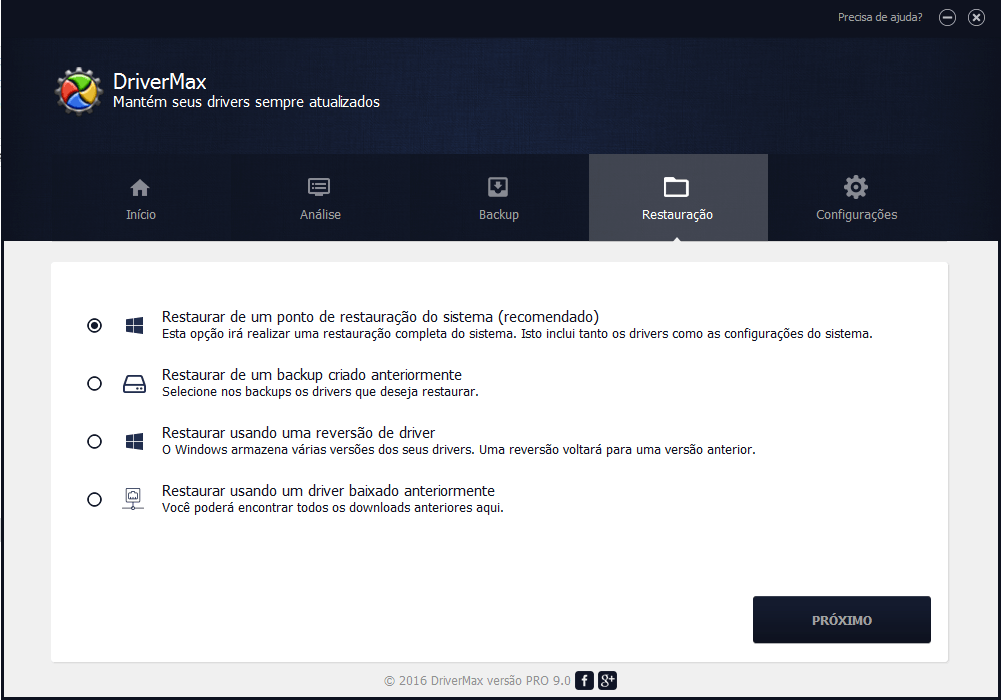This screenshot has width=1001, height=700.
Task: Select driver rollback restore radio button
Action: [x=94, y=441]
